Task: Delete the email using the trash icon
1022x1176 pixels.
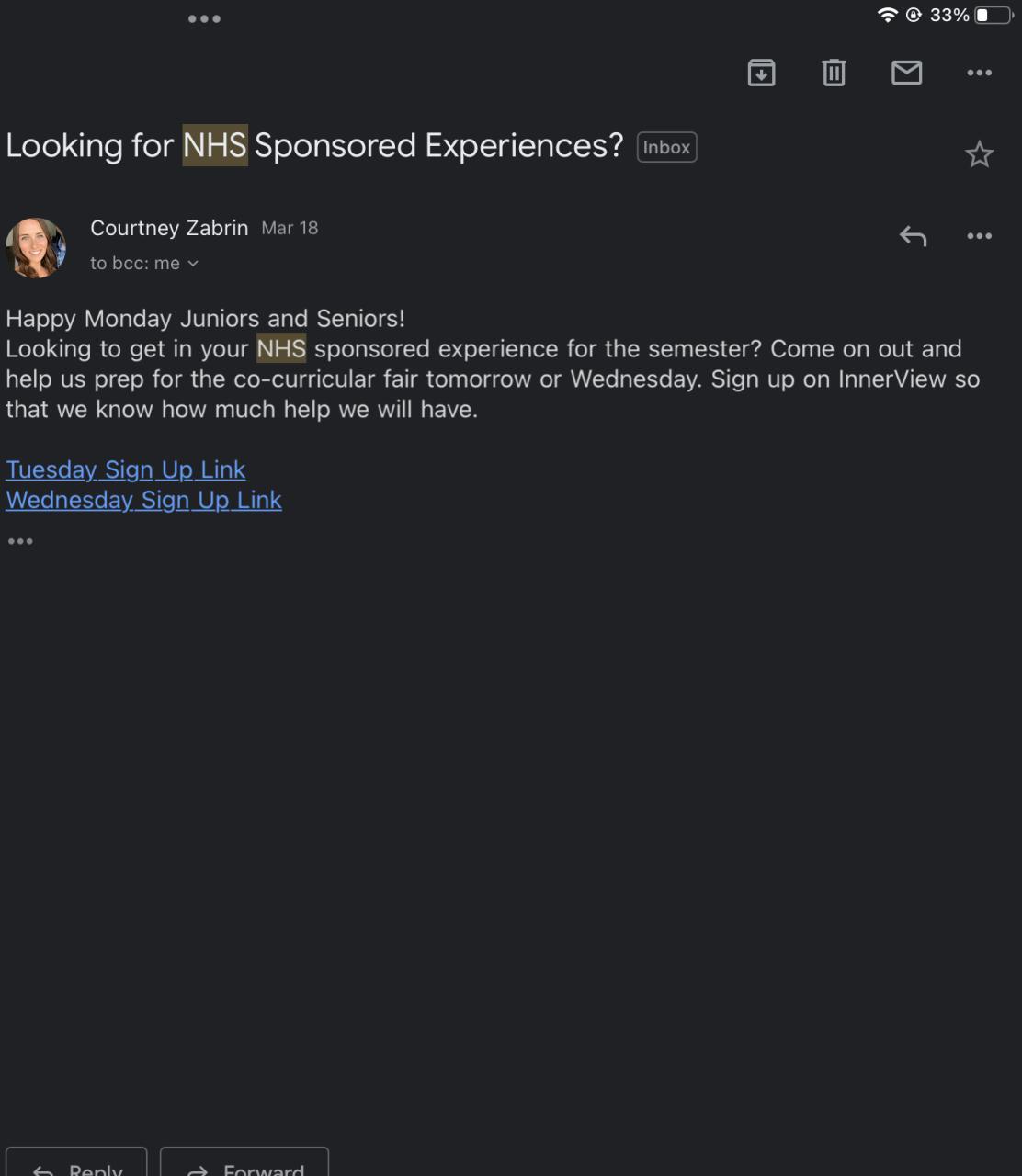Action: (834, 73)
